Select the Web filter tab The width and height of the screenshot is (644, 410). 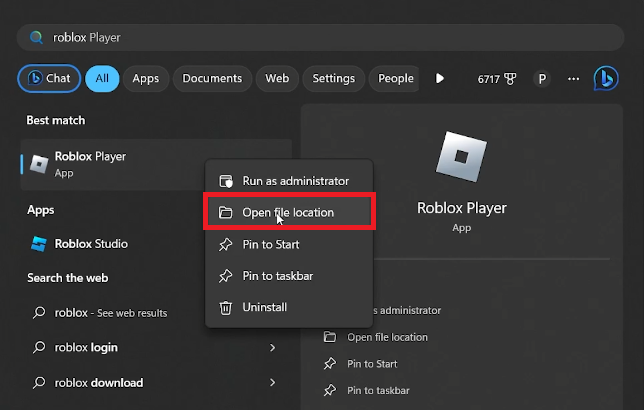click(x=277, y=79)
